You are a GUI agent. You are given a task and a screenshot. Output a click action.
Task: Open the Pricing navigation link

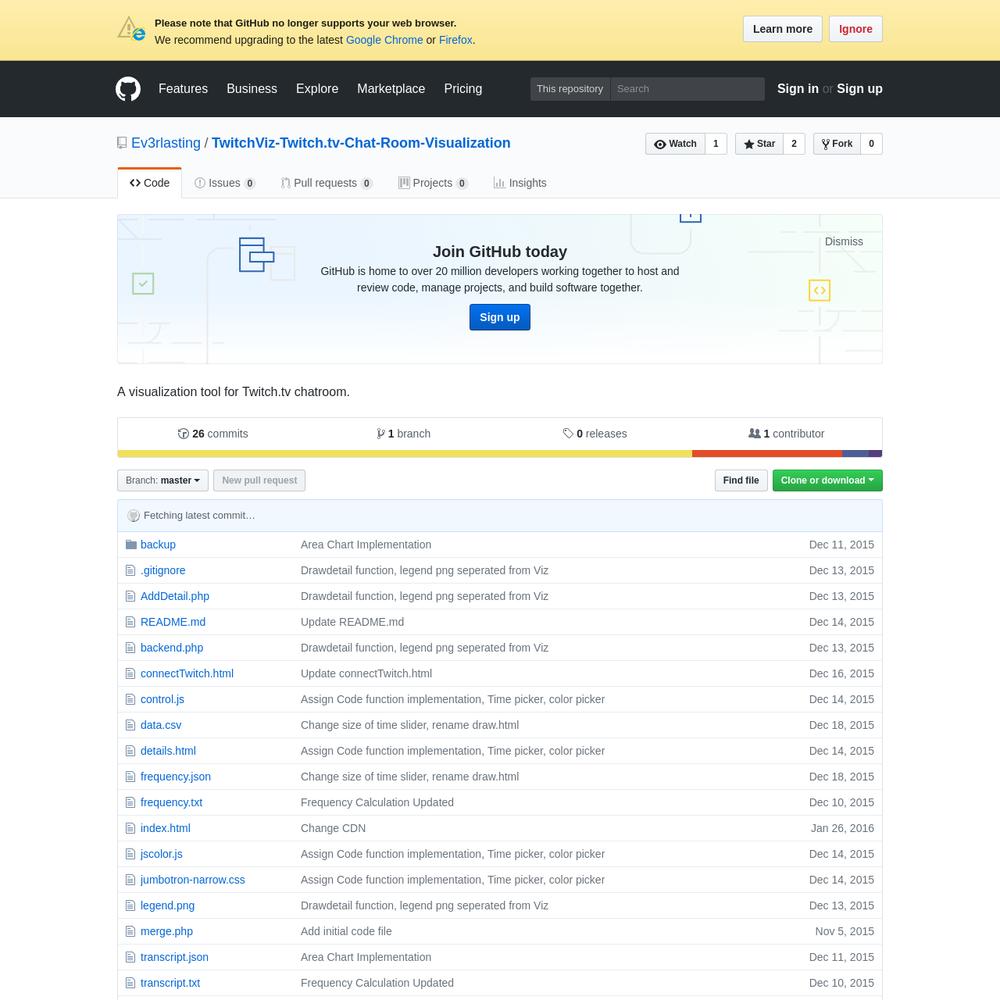click(x=463, y=89)
